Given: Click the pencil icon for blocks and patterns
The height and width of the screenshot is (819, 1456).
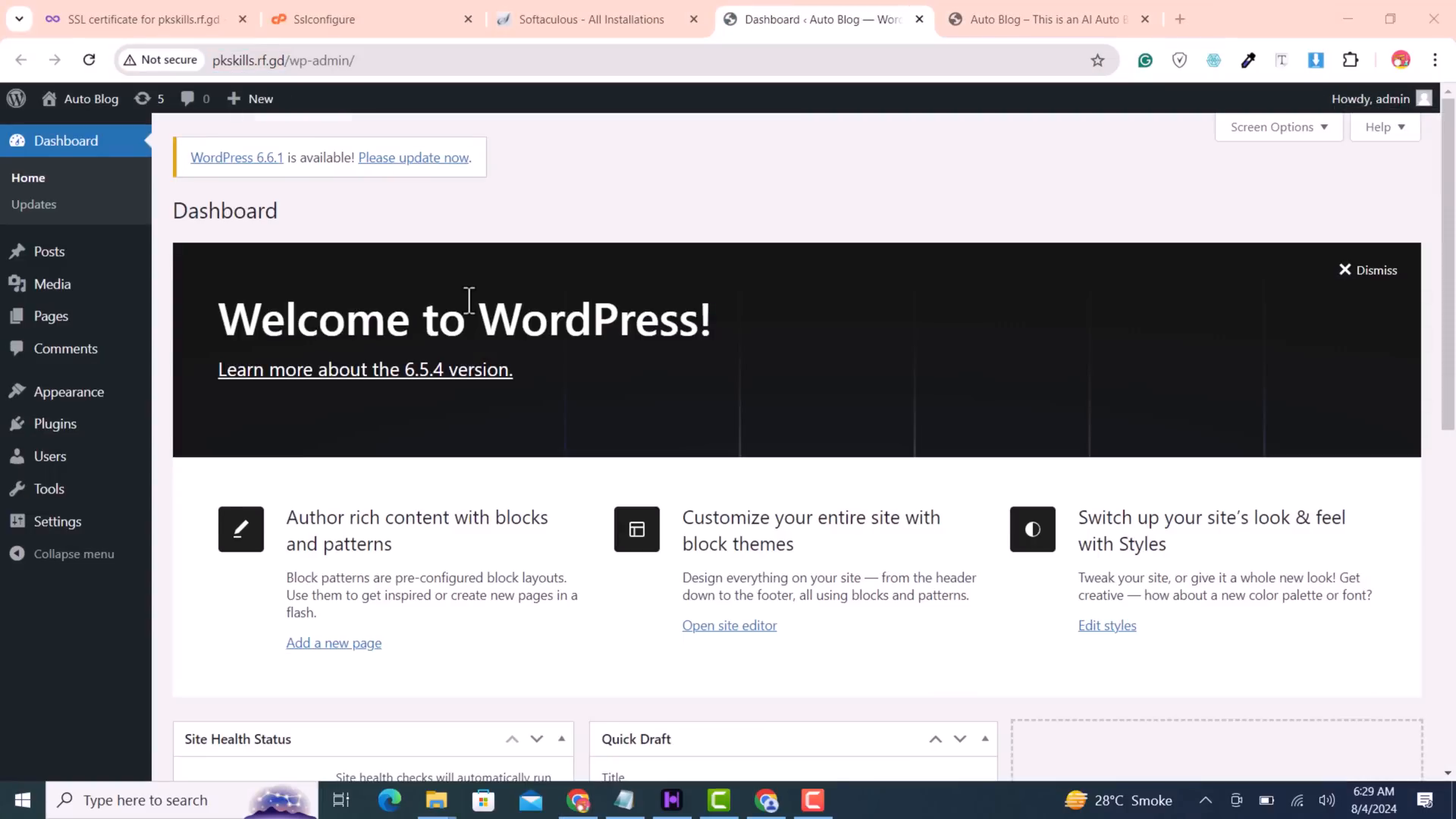Looking at the screenshot, I should [x=241, y=529].
